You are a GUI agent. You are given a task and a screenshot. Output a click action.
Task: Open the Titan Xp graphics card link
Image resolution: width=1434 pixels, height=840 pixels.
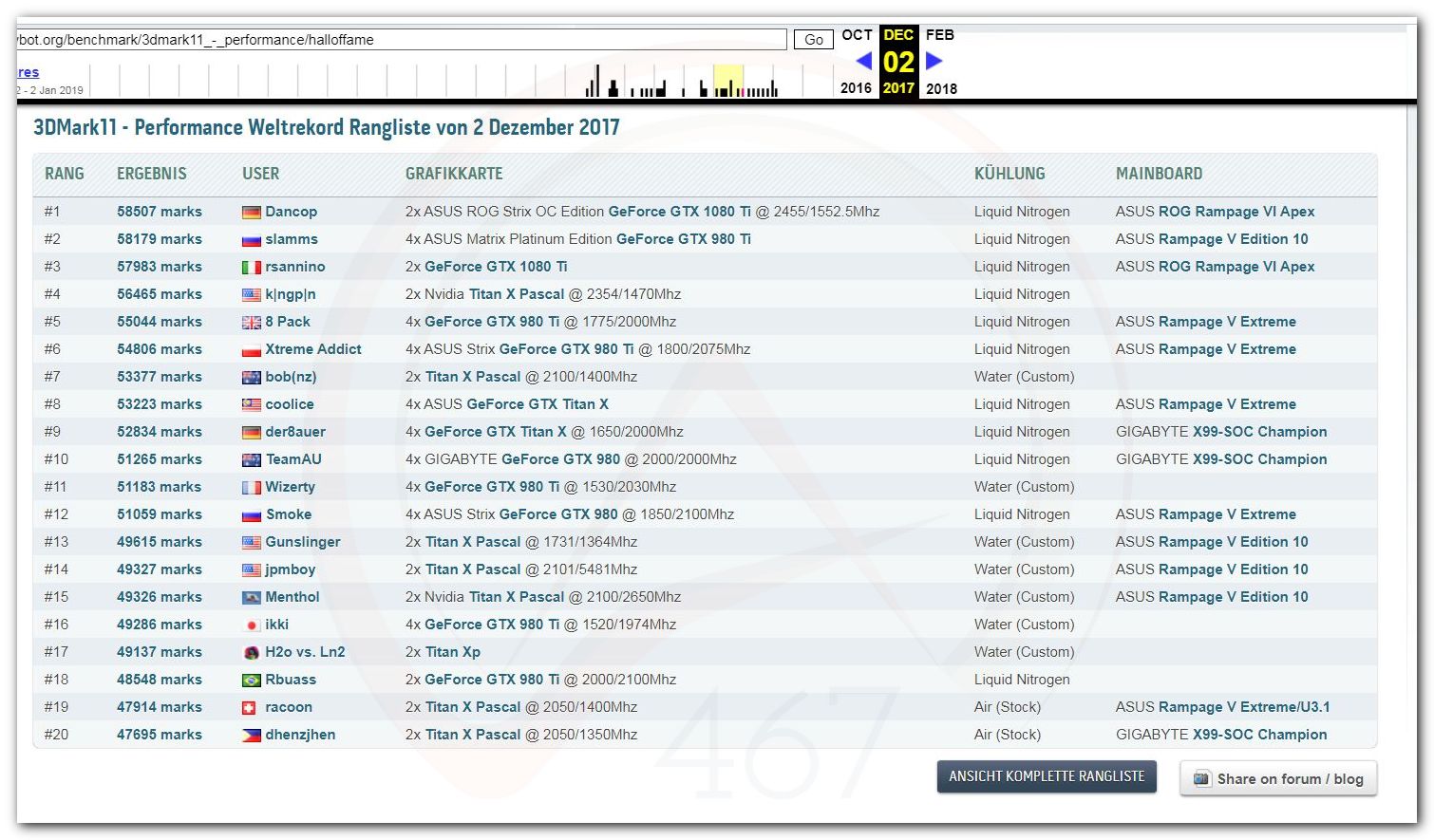tap(453, 652)
